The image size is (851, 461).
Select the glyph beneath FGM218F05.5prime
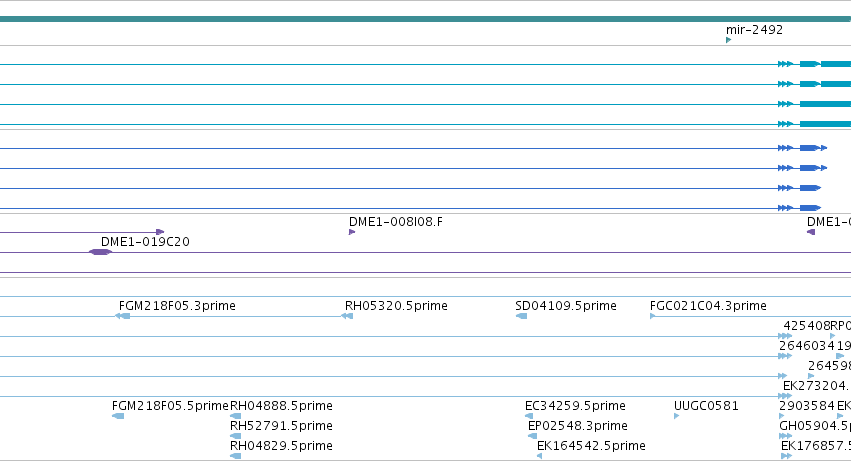point(118,416)
